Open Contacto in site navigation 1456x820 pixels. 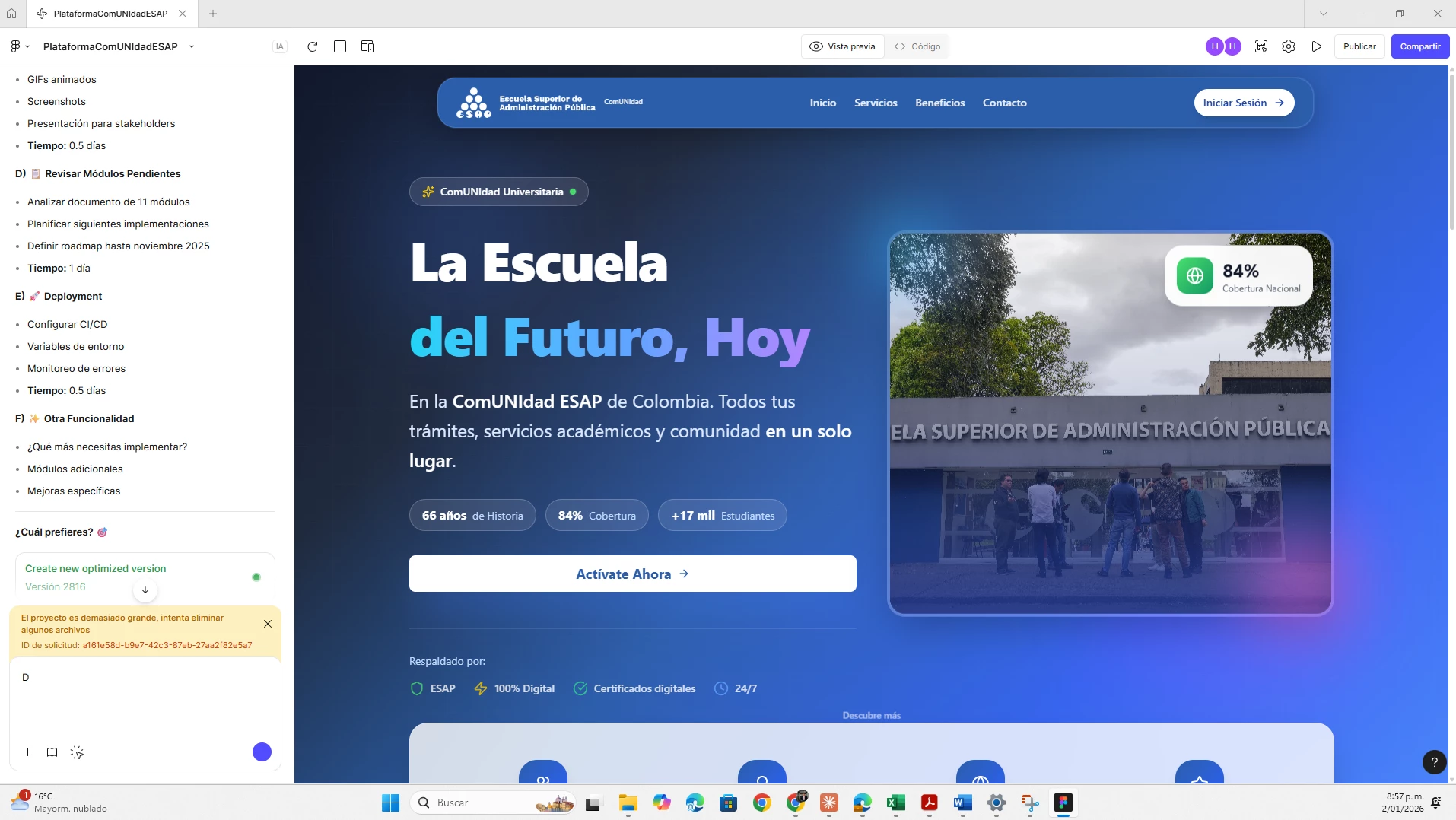click(x=1004, y=103)
